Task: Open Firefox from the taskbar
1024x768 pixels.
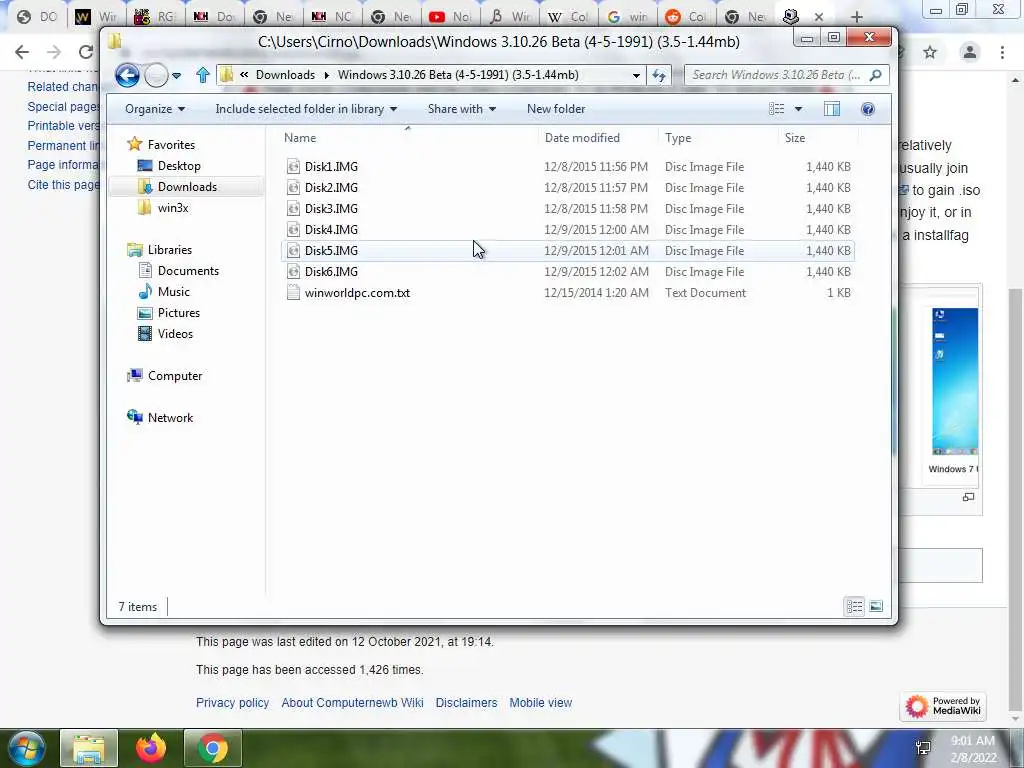Action: coord(151,748)
